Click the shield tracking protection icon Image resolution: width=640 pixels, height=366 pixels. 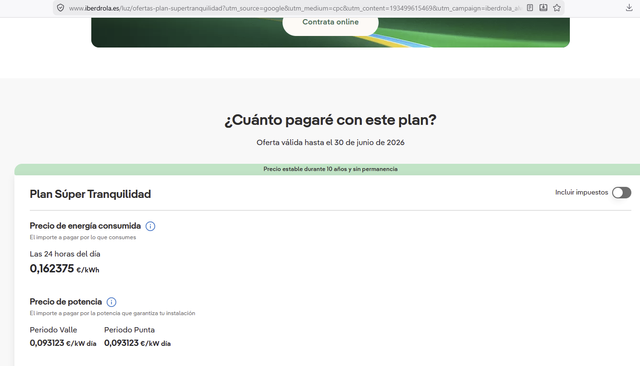pos(60,8)
